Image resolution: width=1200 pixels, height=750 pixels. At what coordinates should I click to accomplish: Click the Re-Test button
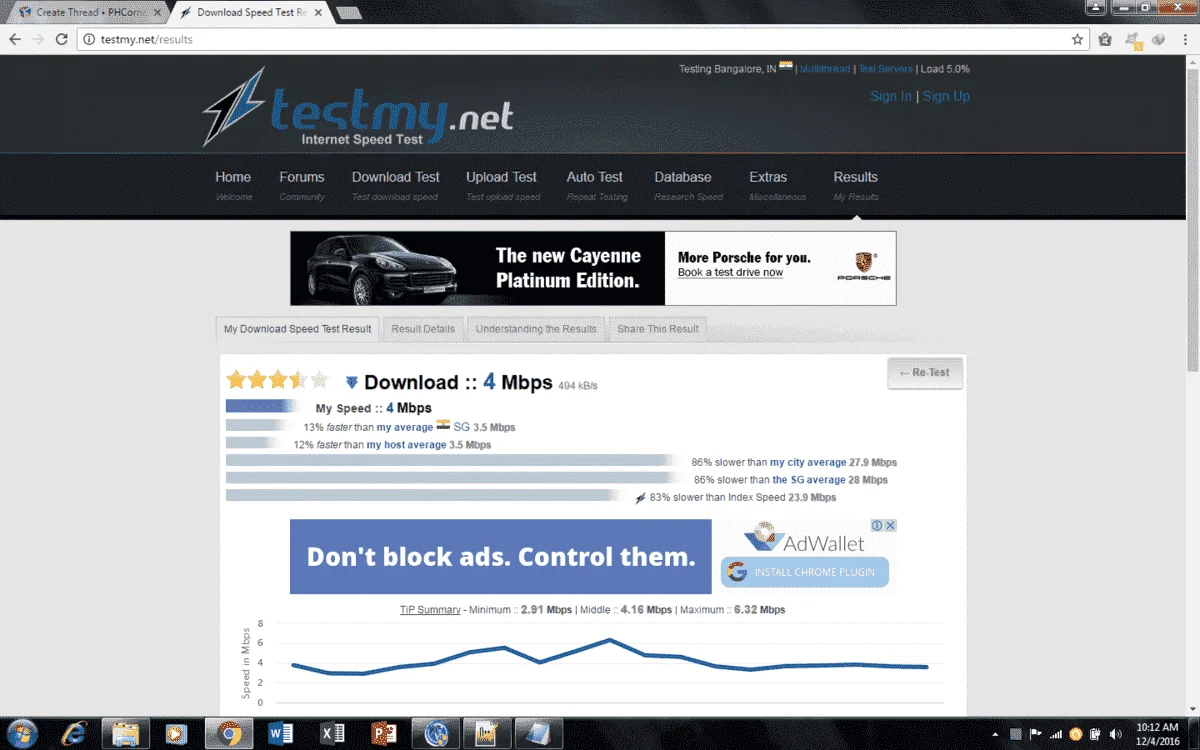tap(925, 373)
